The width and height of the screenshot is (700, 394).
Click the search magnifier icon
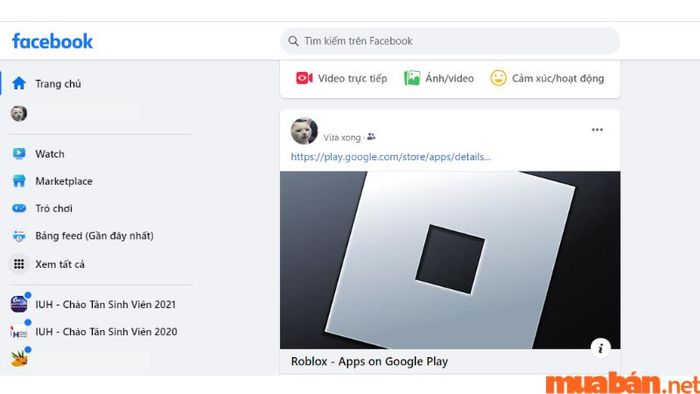click(x=293, y=41)
